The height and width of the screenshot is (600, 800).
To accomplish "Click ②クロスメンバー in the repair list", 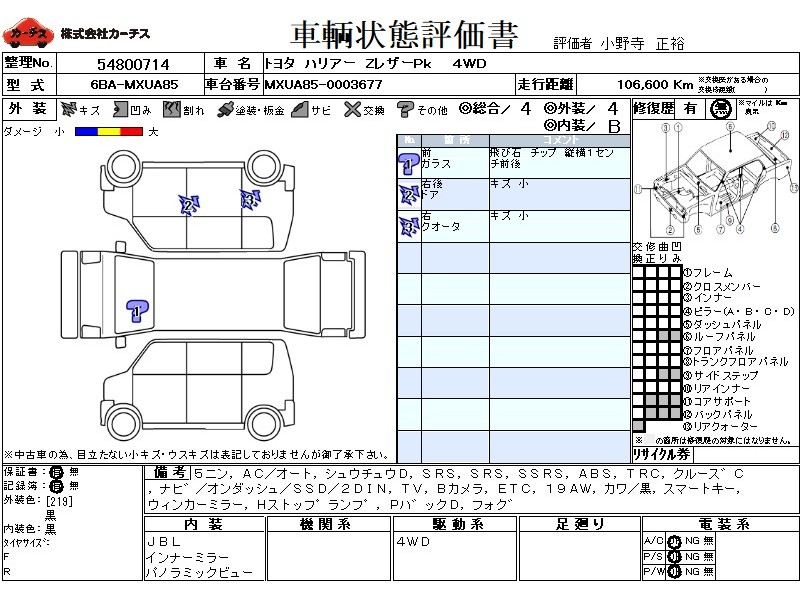I will [722, 287].
